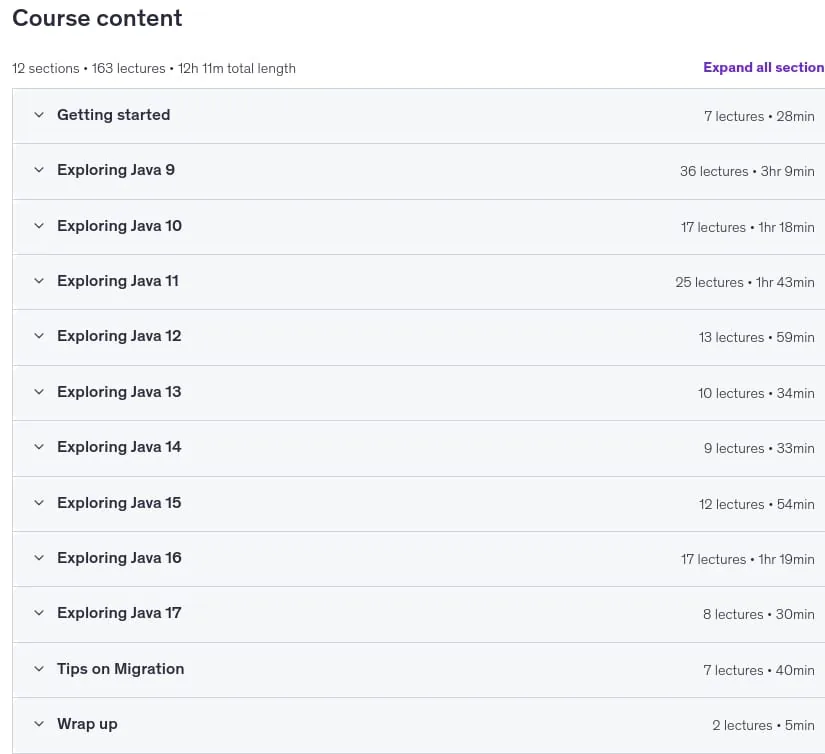Image resolution: width=825 pixels, height=754 pixels.
Task: Open the Exploring Java 13 title
Action: point(119,391)
